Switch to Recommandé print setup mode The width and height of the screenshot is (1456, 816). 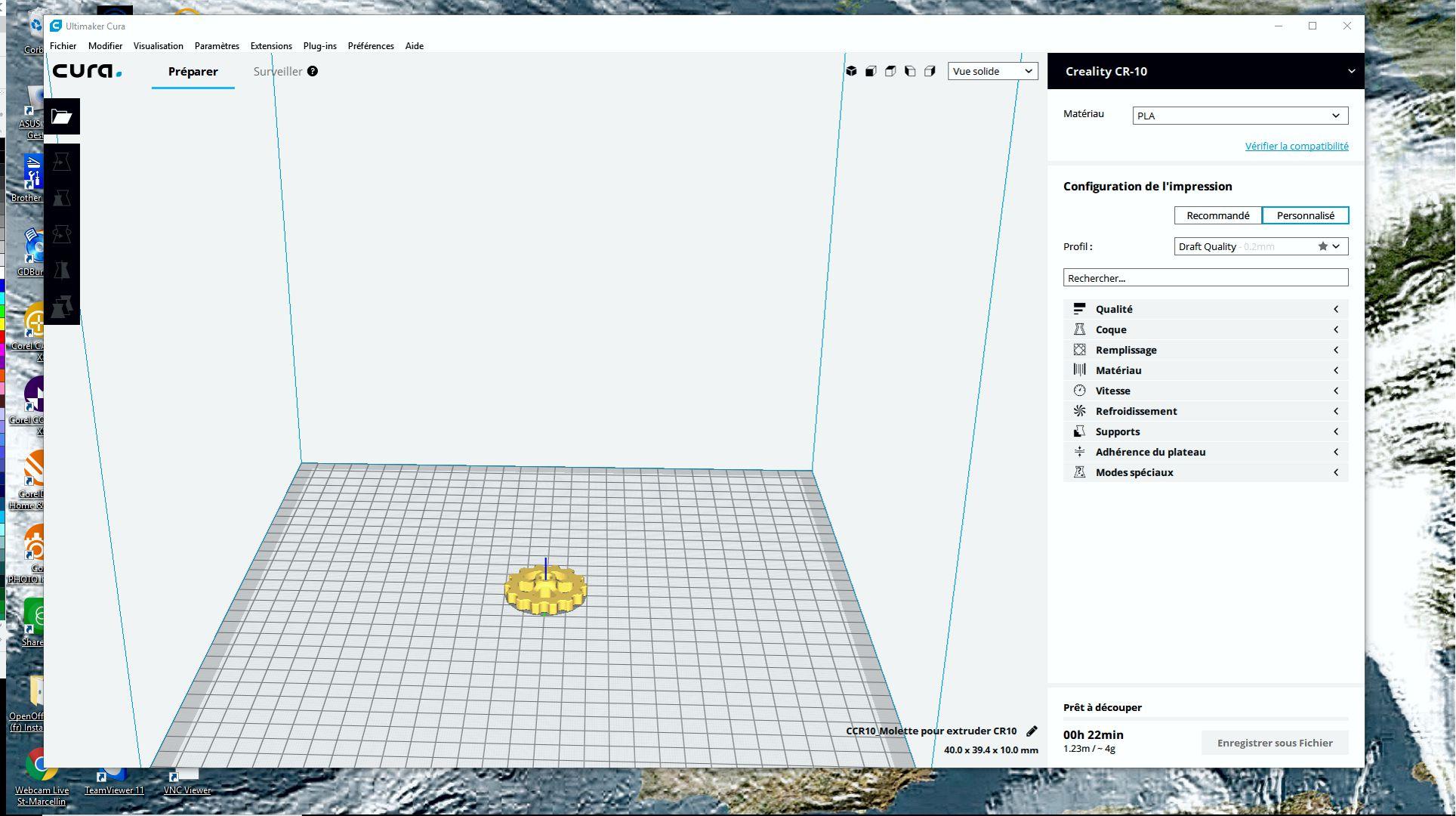pos(1217,215)
